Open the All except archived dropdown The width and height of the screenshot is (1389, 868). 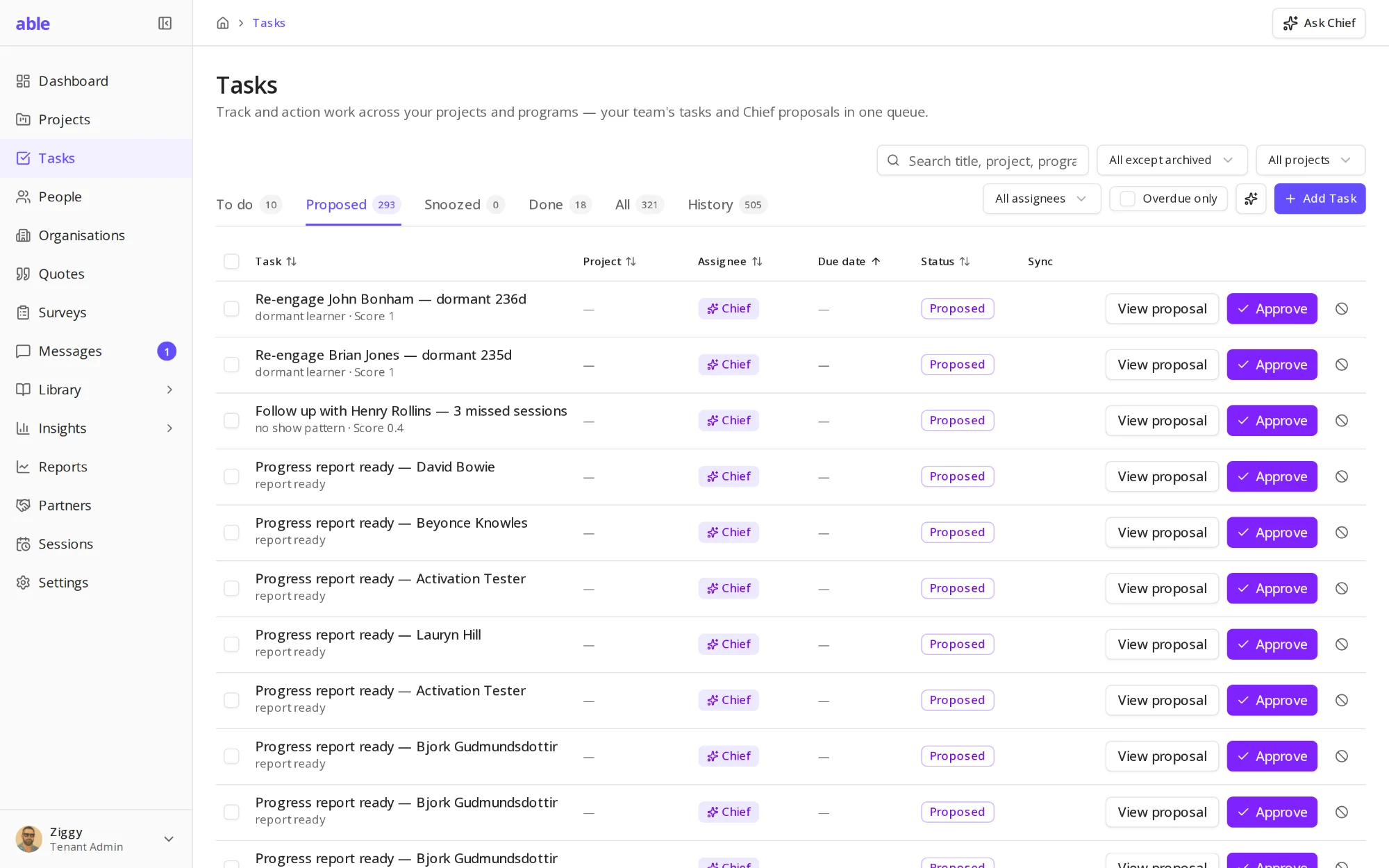[1172, 160]
